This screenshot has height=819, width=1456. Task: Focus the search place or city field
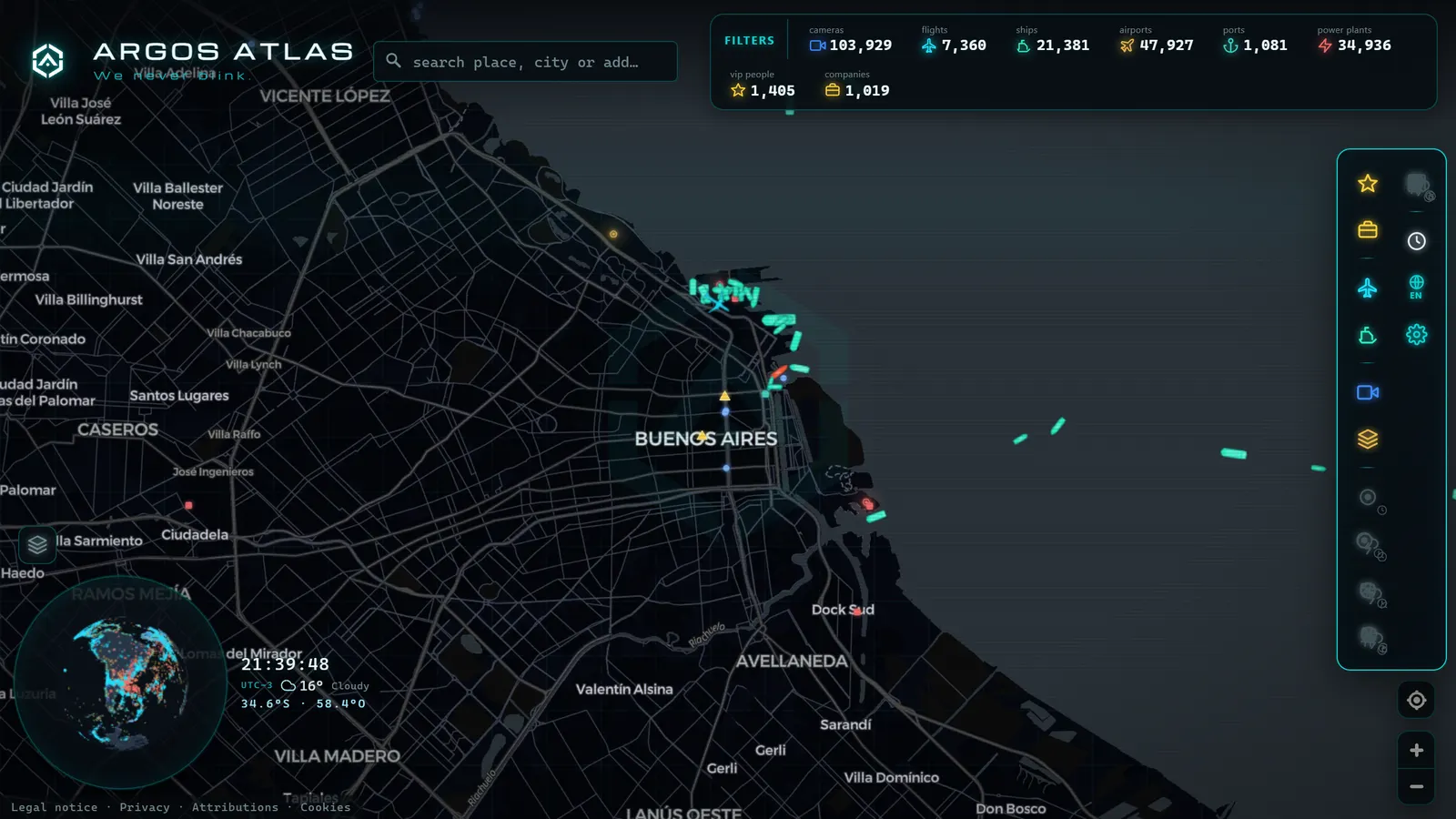click(x=525, y=62)
